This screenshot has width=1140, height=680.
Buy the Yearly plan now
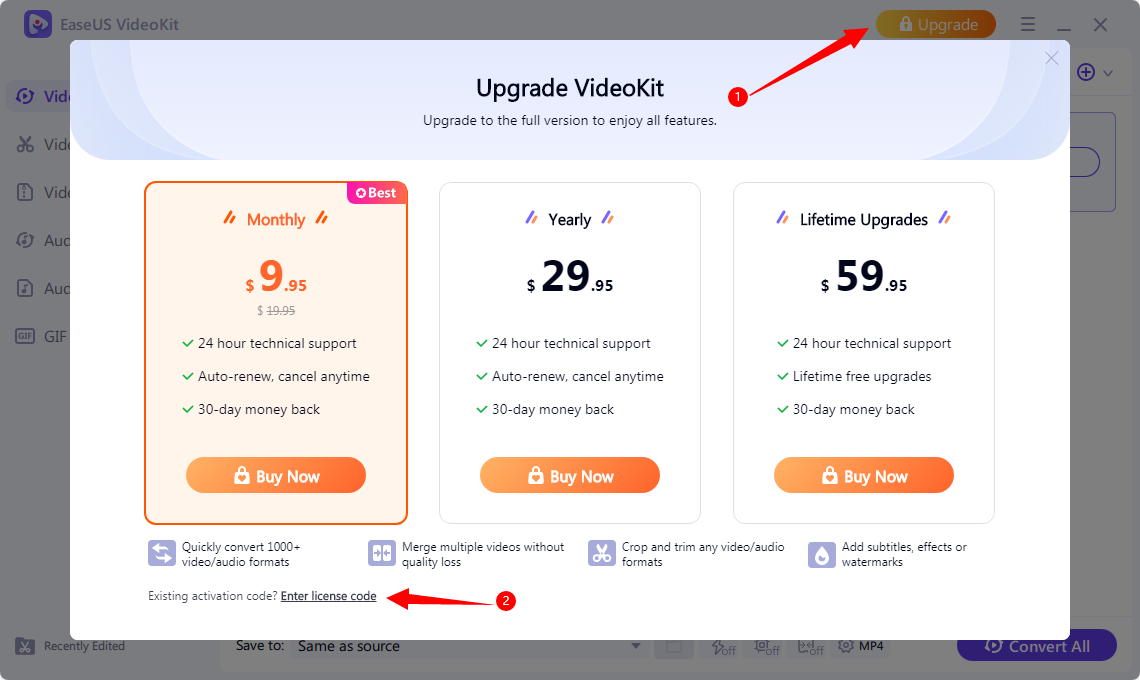click(x=569, y=475)
